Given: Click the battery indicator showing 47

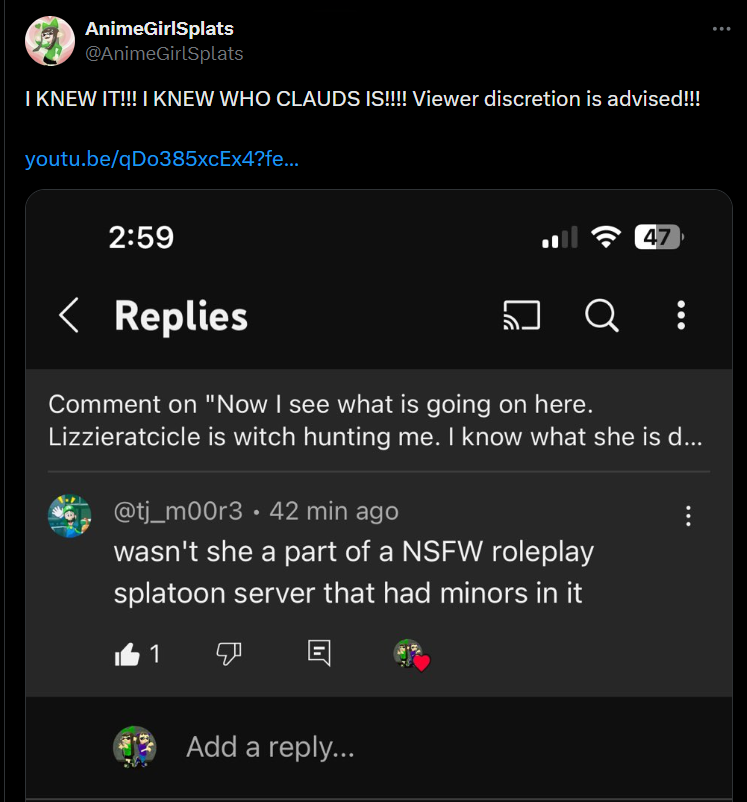Looking at the screenshot, I should pos(659,237).
